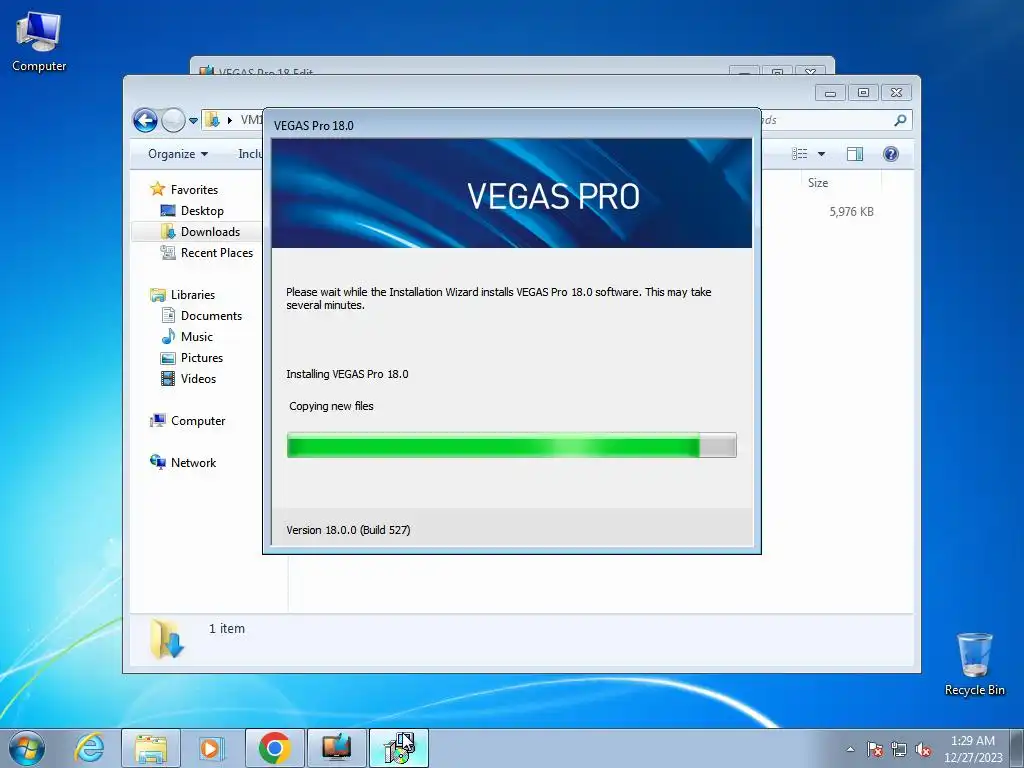Go back using Explorer's back arrow
This screenshot has height=768, width=1024.
click(145, 120)
